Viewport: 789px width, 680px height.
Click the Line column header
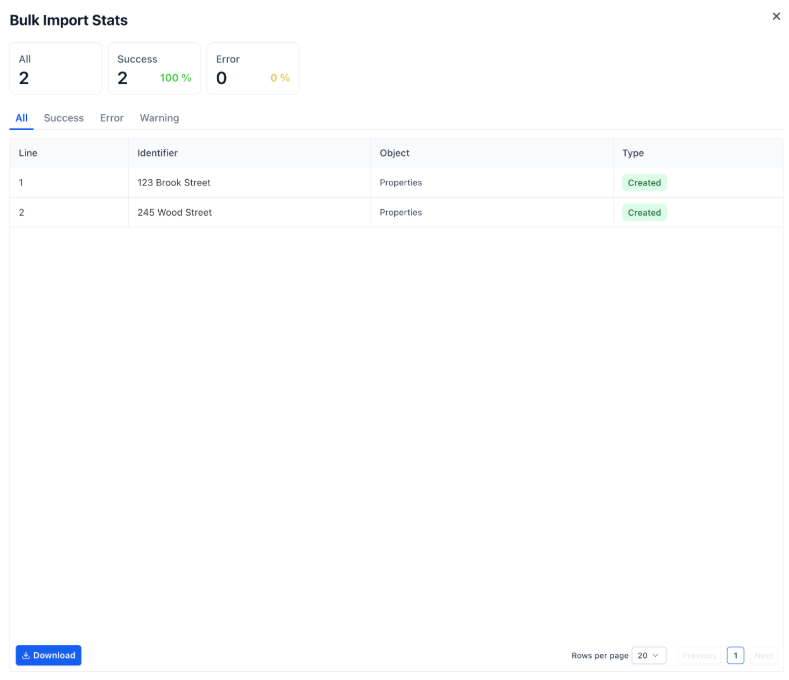(x=28, y=153)
